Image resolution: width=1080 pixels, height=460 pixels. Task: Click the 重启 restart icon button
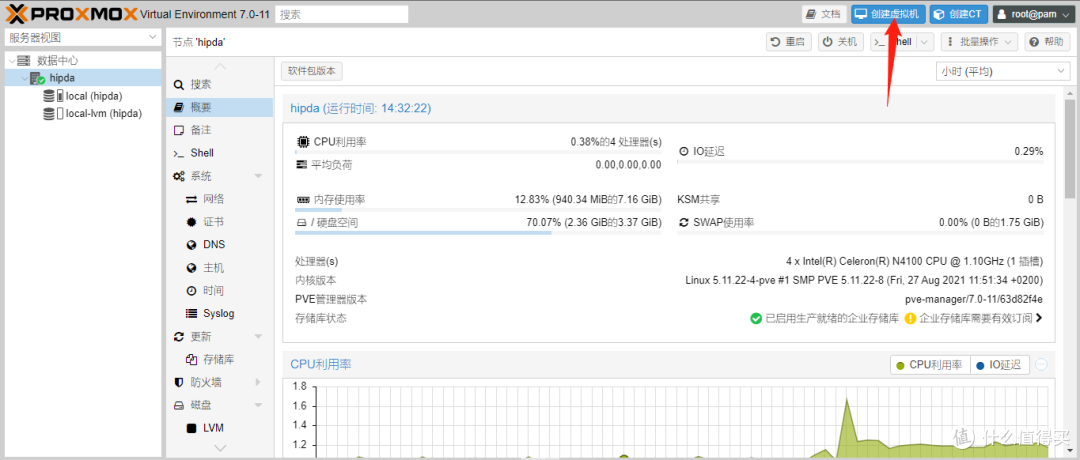point(789,42)
